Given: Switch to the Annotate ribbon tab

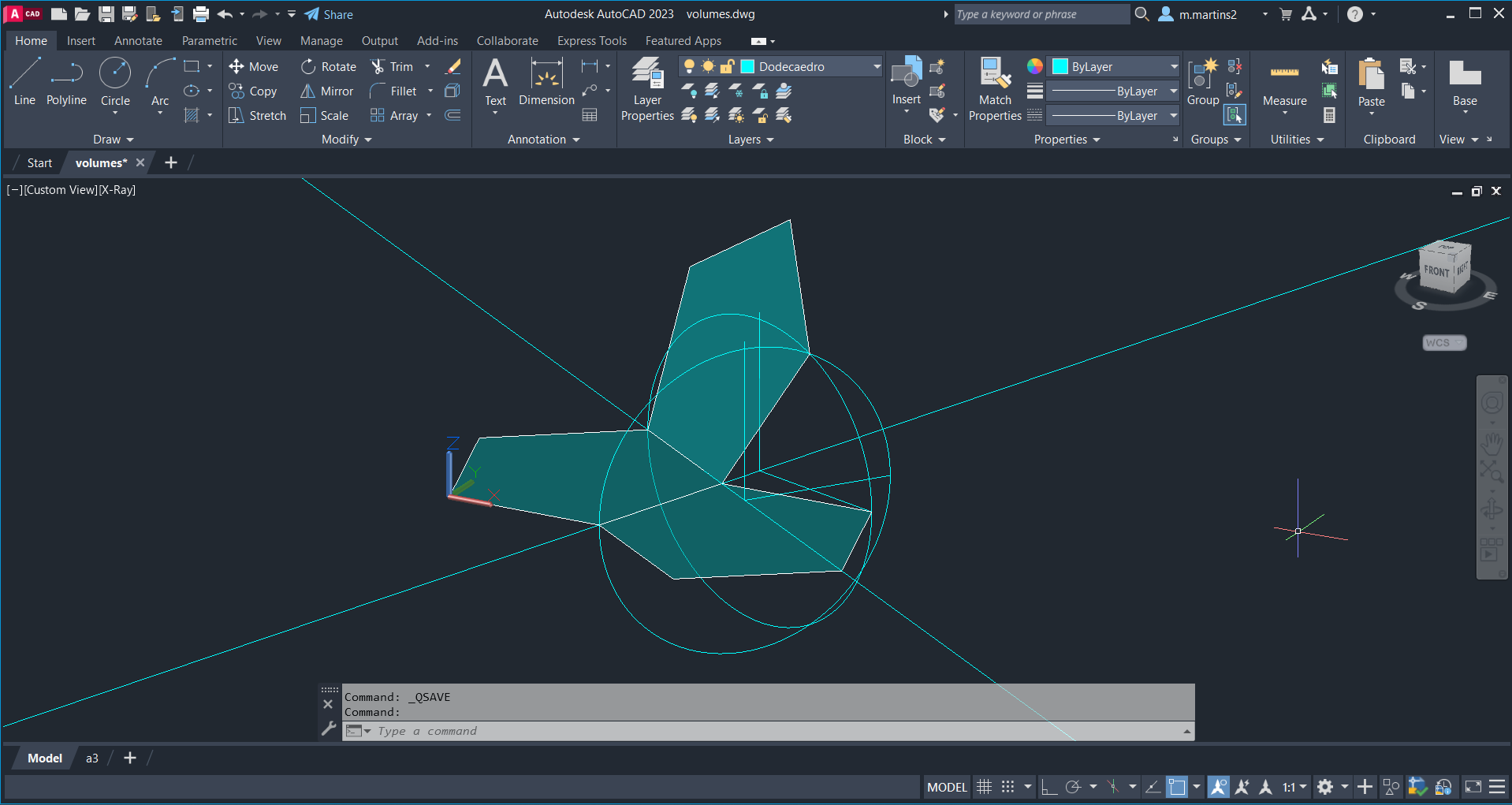Looking at the screenshot, I should pyautogui.click(x=138, y=41).
